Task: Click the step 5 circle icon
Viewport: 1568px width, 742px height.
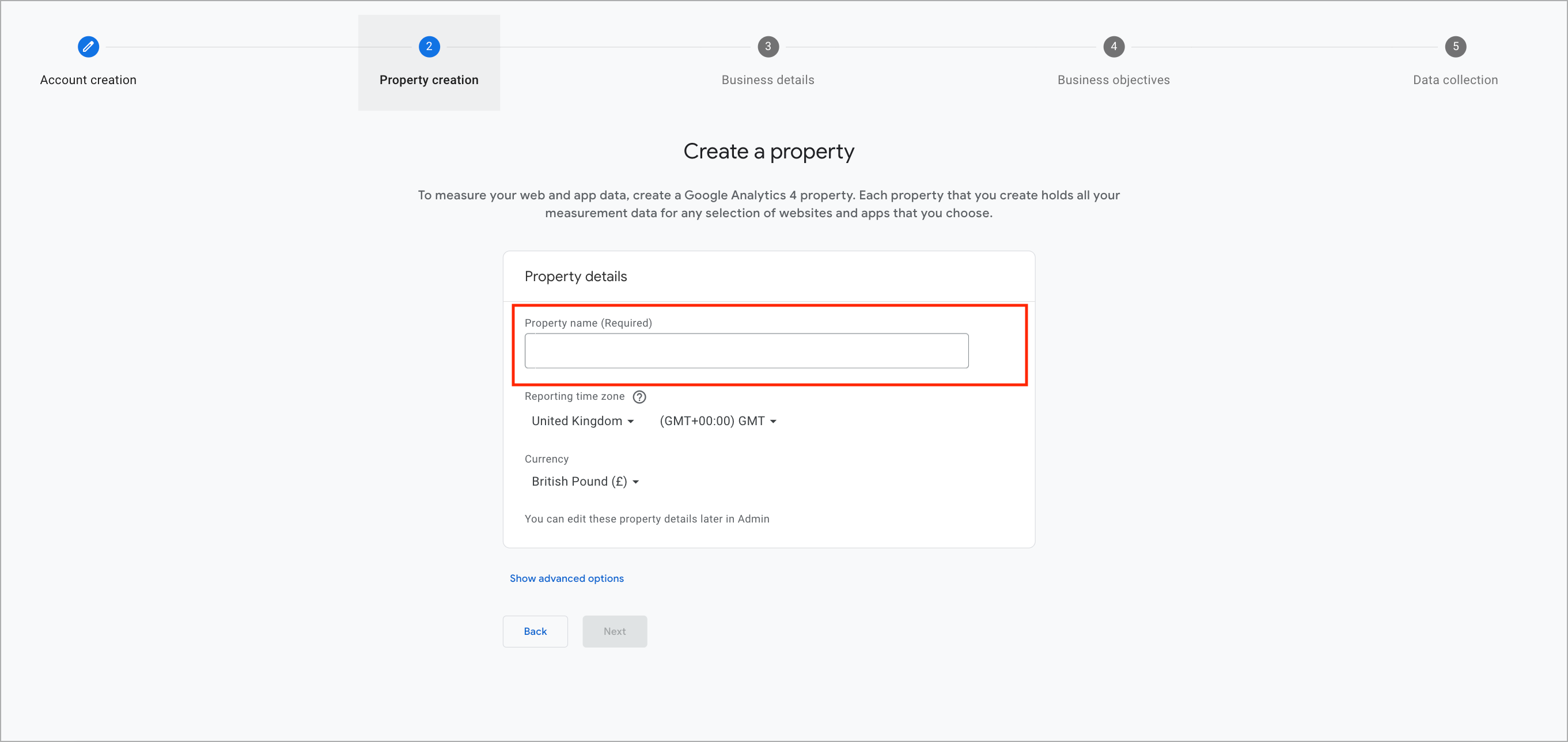Action: [x=1456, y=46]
